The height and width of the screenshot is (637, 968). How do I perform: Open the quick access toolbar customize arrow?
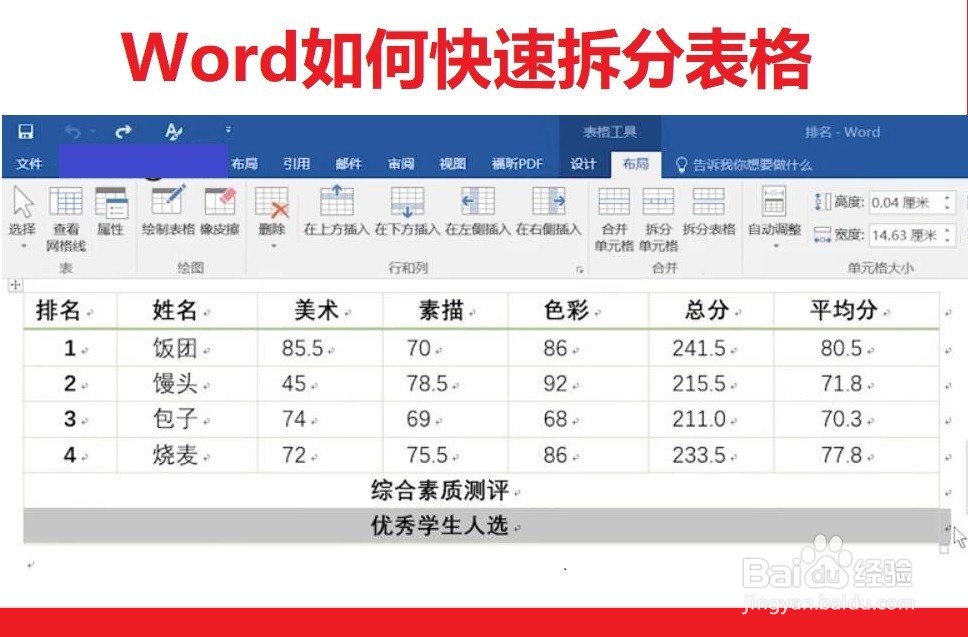click(228, 130)
